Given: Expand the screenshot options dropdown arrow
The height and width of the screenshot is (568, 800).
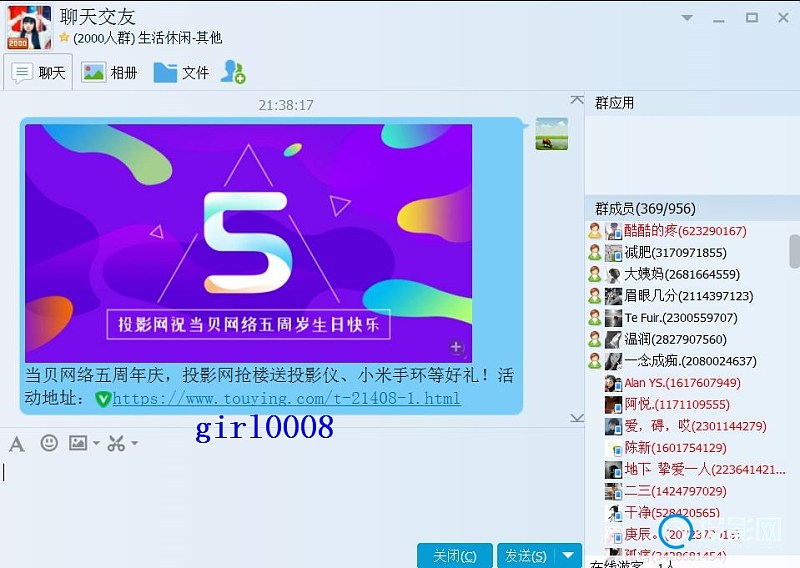Looking at the screenshot, I should (135, 443).
